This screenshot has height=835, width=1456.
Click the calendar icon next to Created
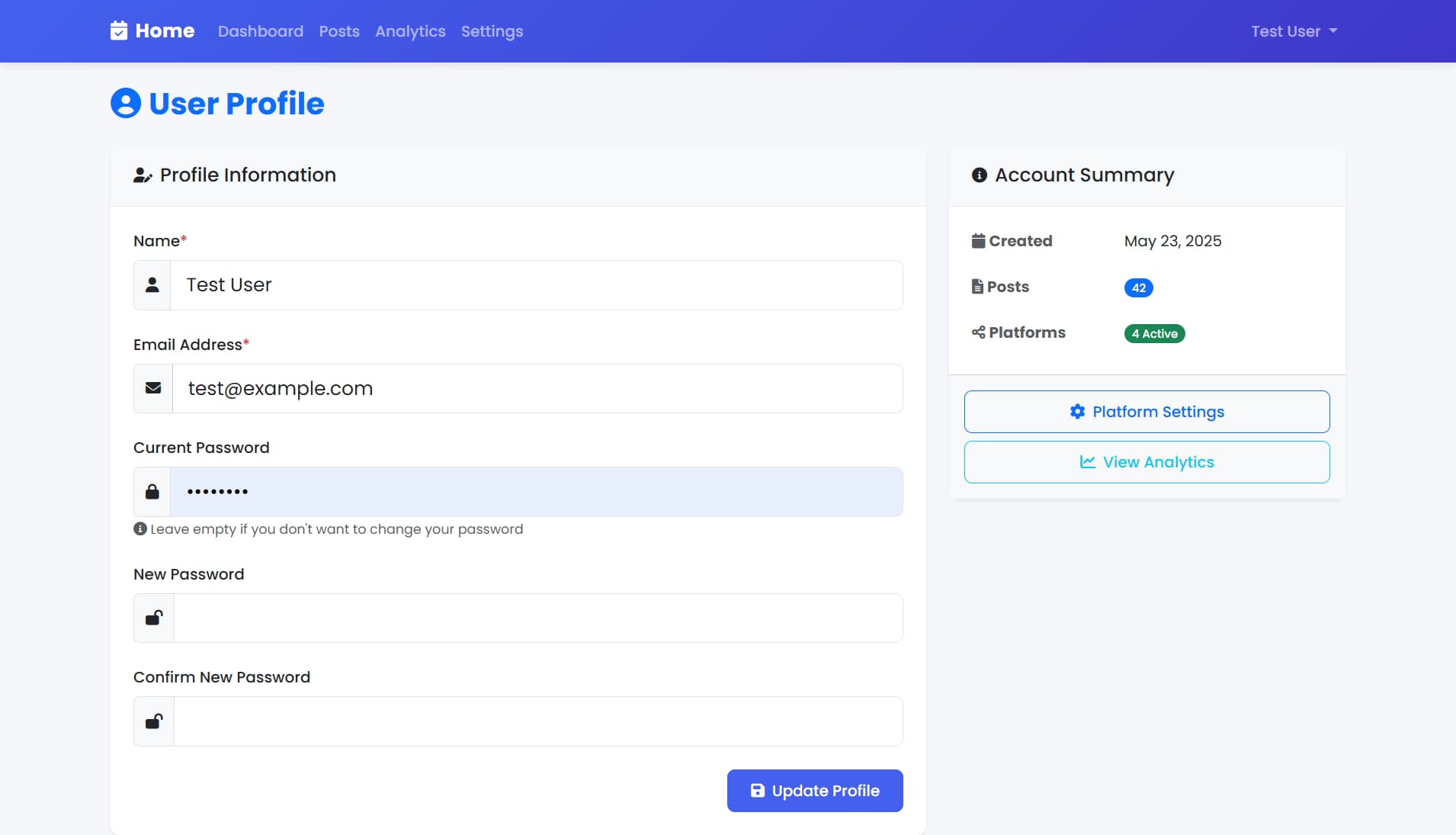pos(979,240)
